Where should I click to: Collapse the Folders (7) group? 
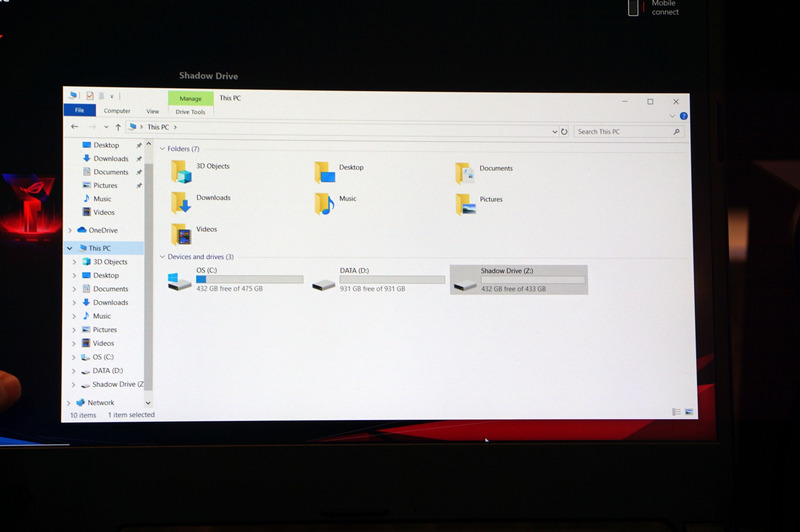coord(163,148)
